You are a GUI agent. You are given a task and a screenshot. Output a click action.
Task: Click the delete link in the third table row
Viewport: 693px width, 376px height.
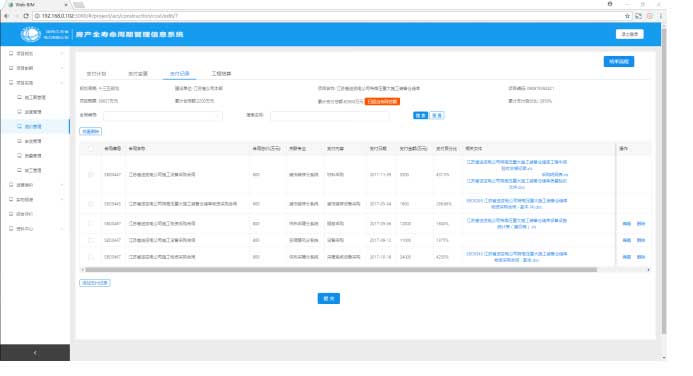click(641, 224)
